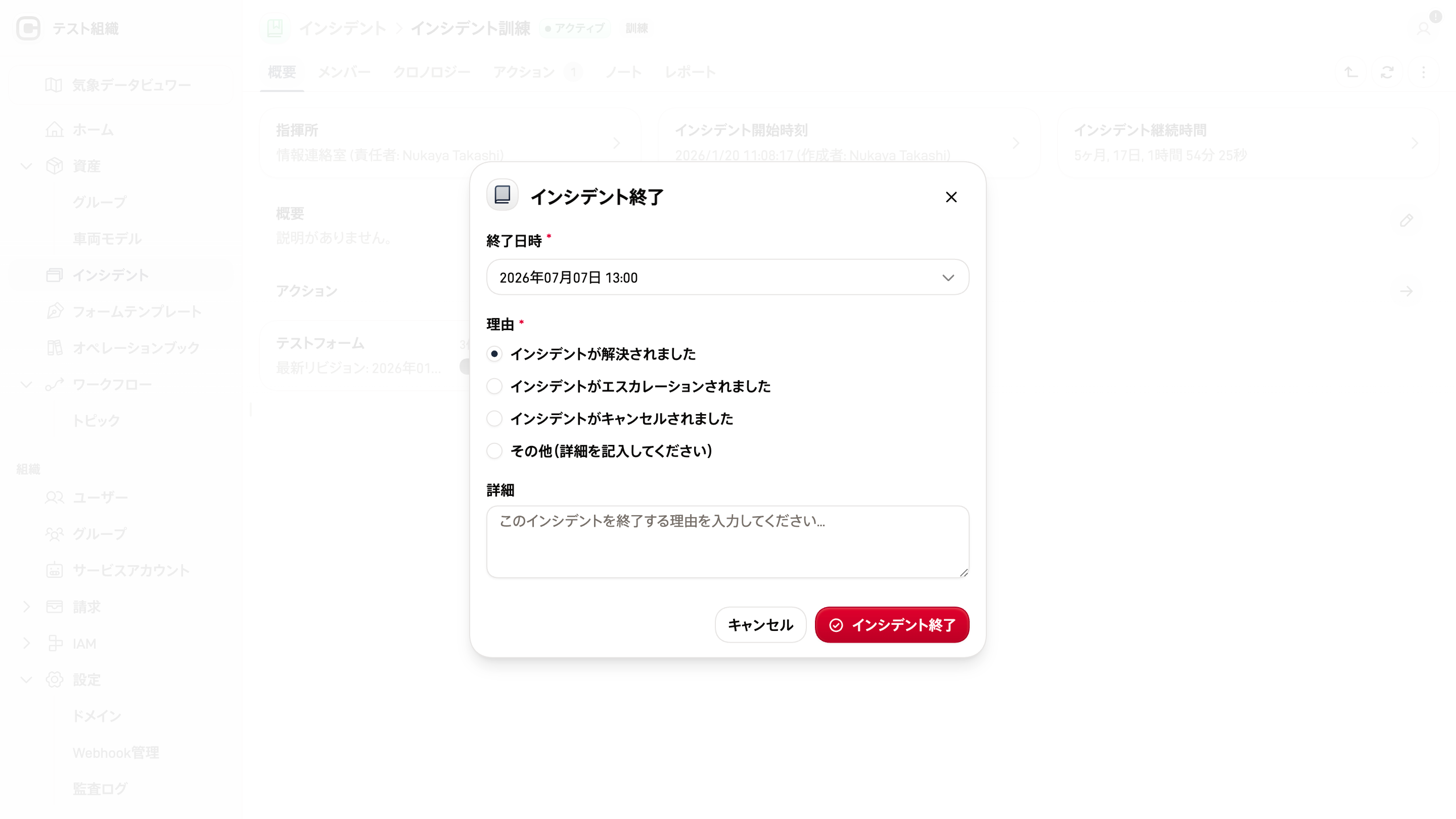Select インシデントがキャンセルされました radio option
This screenshot has width=1456, height=819.
pyautogui.click(x=494, y=418)
